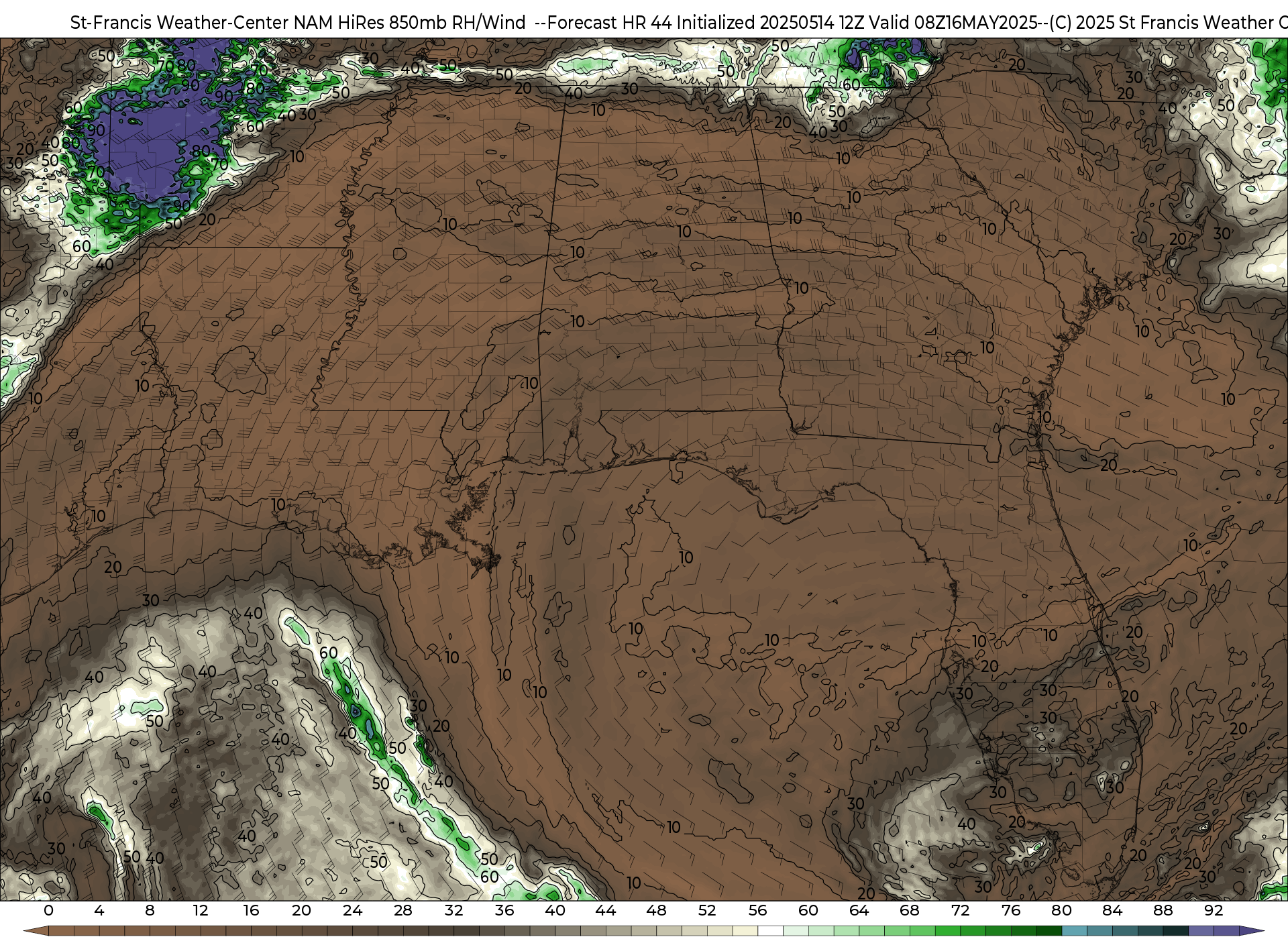
Task: Click the colorbar label '88'
Action: [1163, 911]
